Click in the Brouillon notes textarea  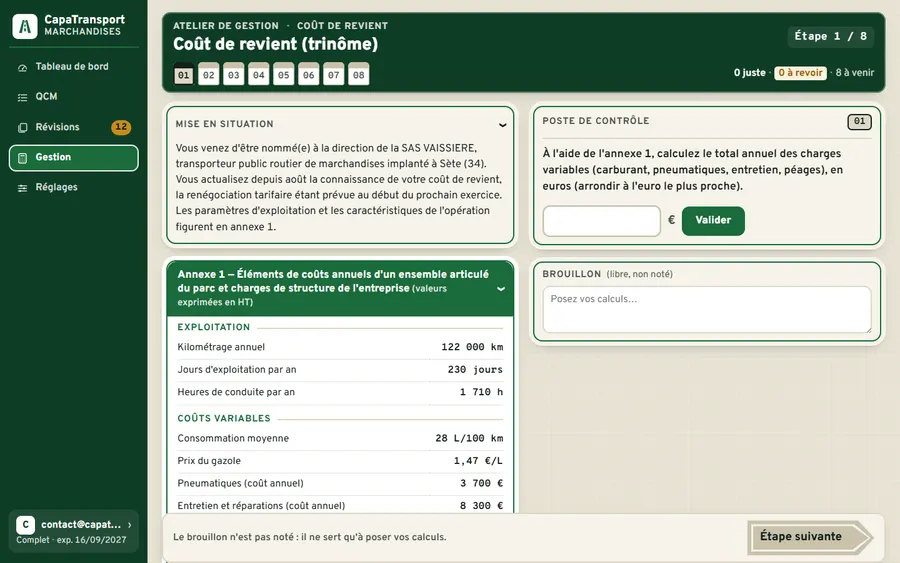(707, 310)
